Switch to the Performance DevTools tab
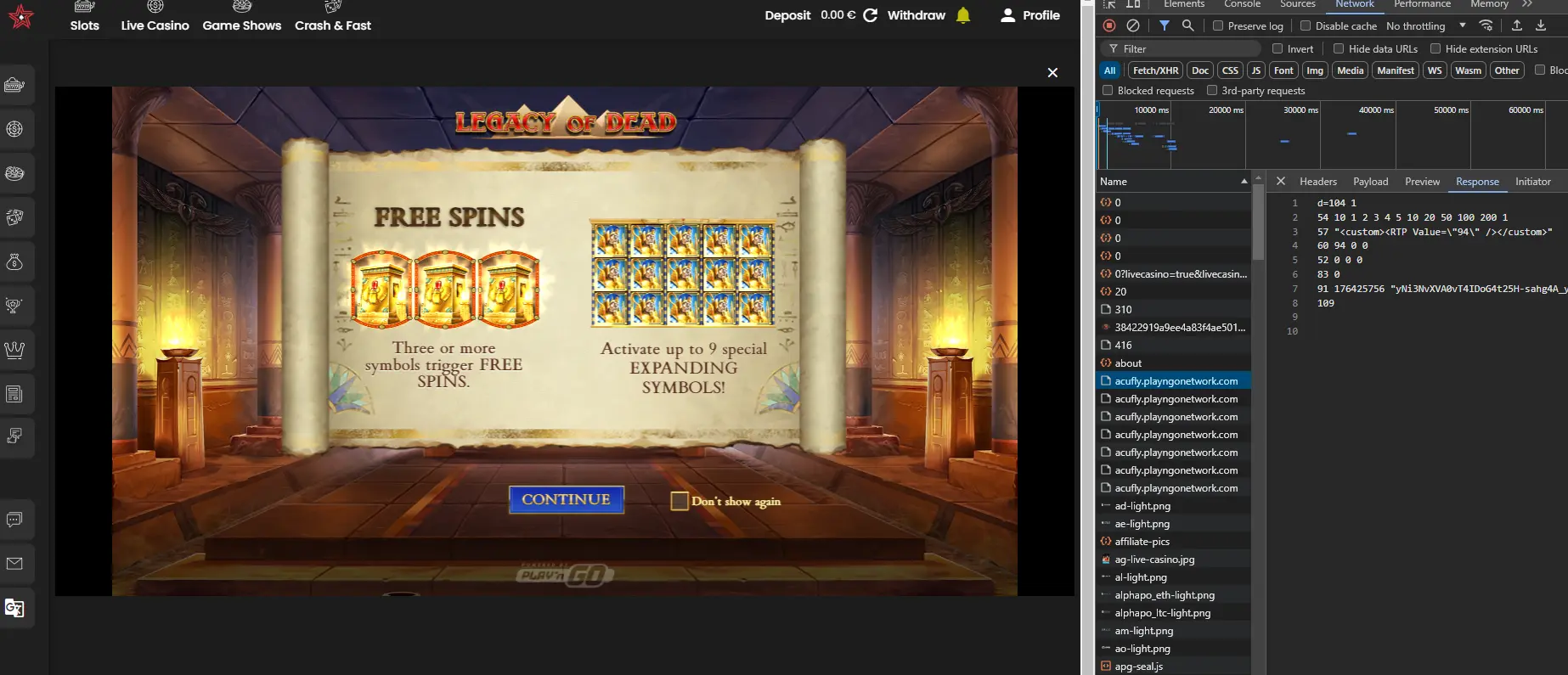Image resolution: width=1568 pixels, height=675 pixels. click(x=1422, y=4)
